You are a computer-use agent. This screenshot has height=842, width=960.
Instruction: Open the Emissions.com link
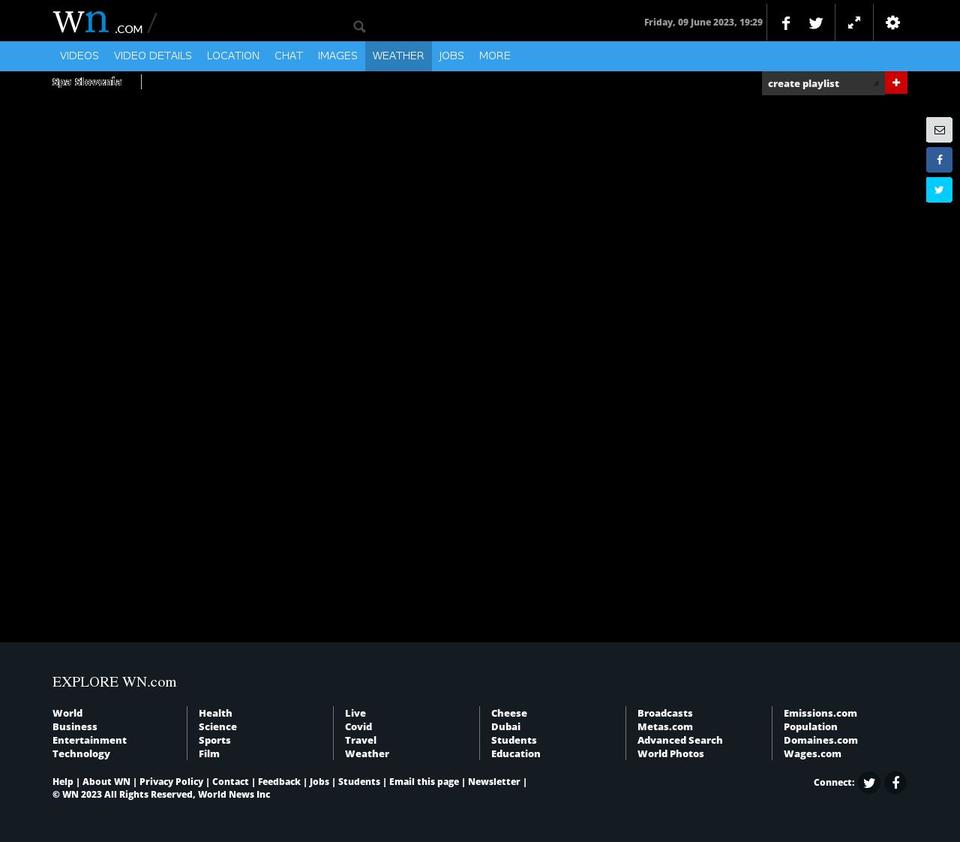(x=820, y=713)
